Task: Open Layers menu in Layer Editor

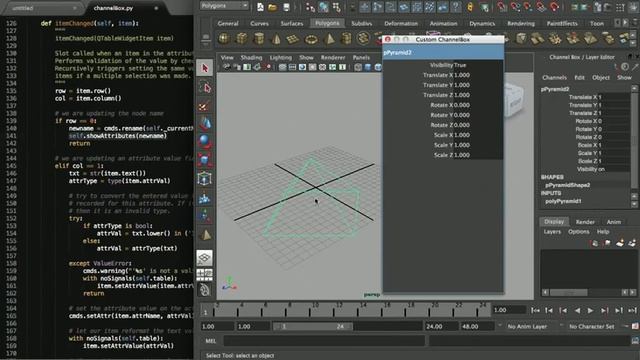Action: (552, 231)
